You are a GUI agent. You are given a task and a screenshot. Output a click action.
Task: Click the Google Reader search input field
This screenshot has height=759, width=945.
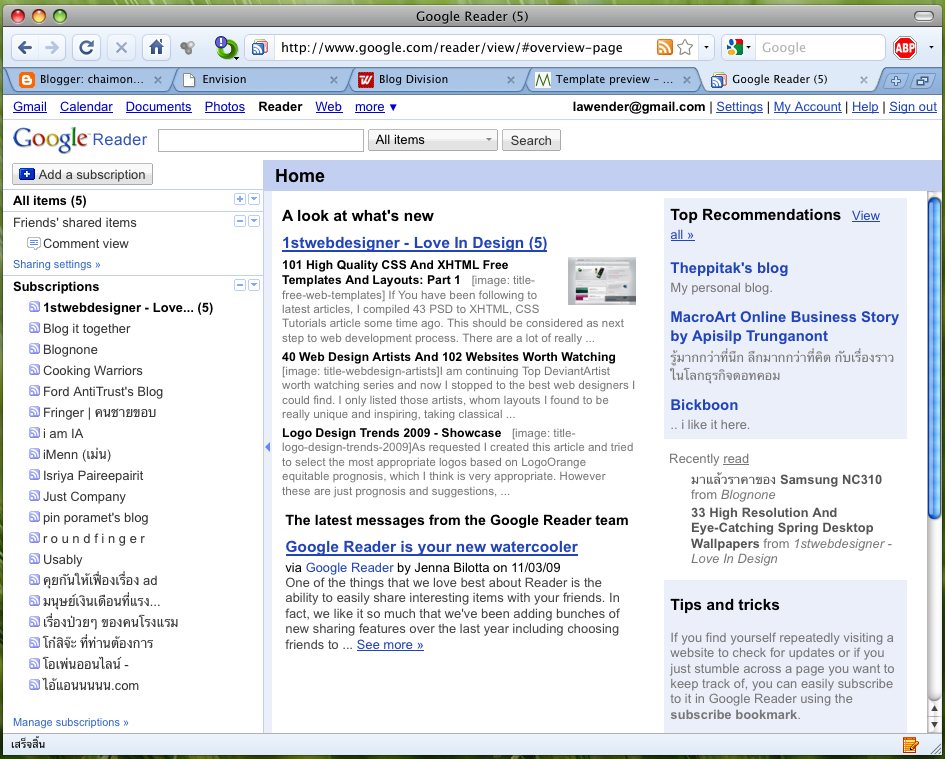261,140
